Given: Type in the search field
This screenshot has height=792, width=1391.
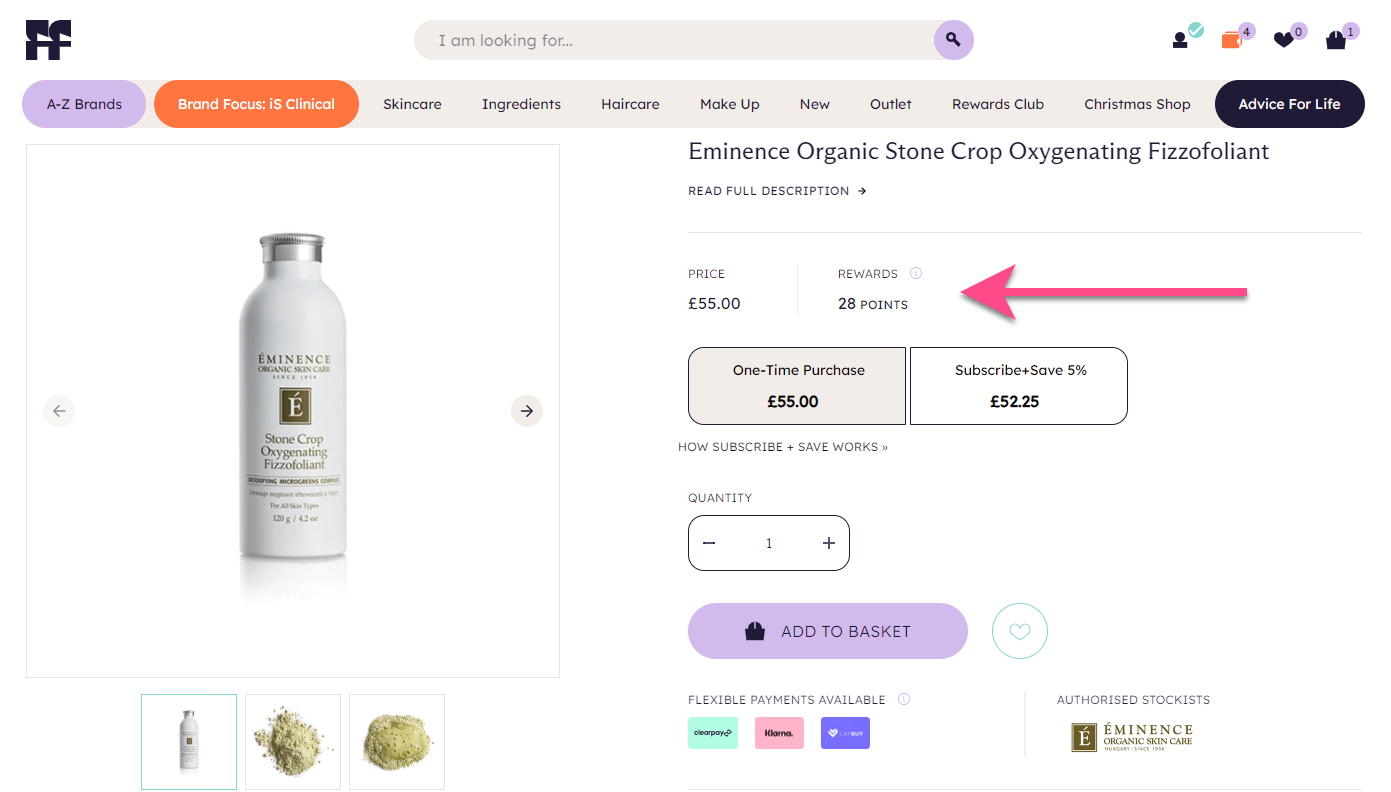Looking at the screenshot, I should pos(670,41).
